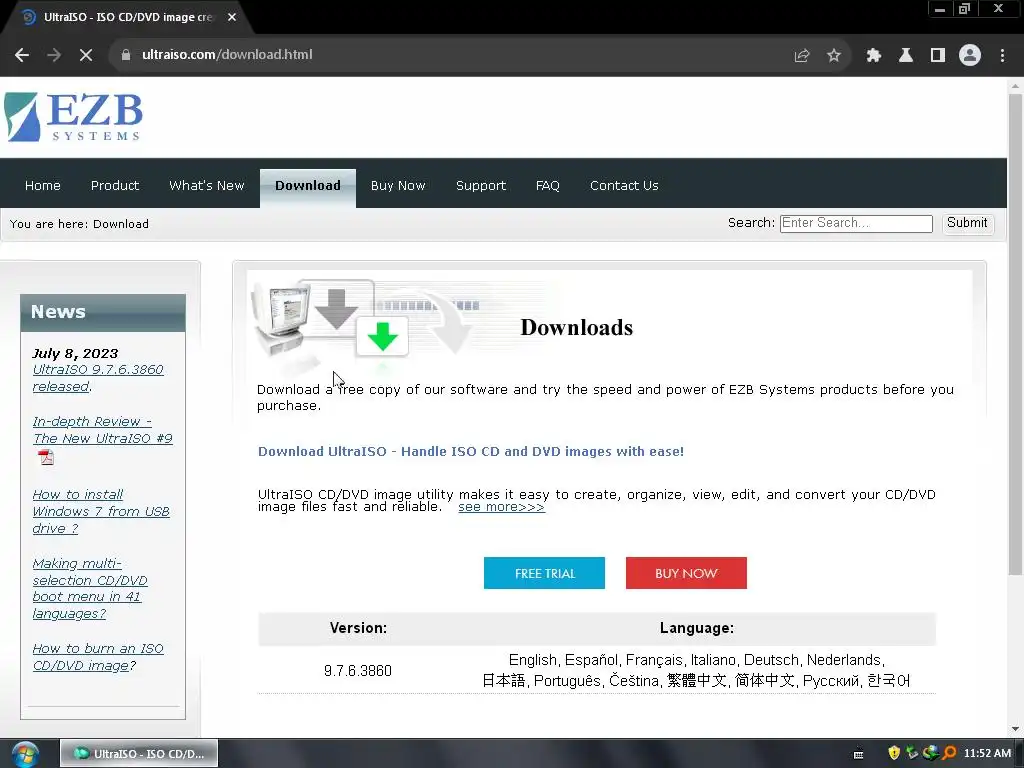This screenshot has width=1024, height=768.
Task: Click the orange magnifier tray icon
Action: (x=950, y=753)
